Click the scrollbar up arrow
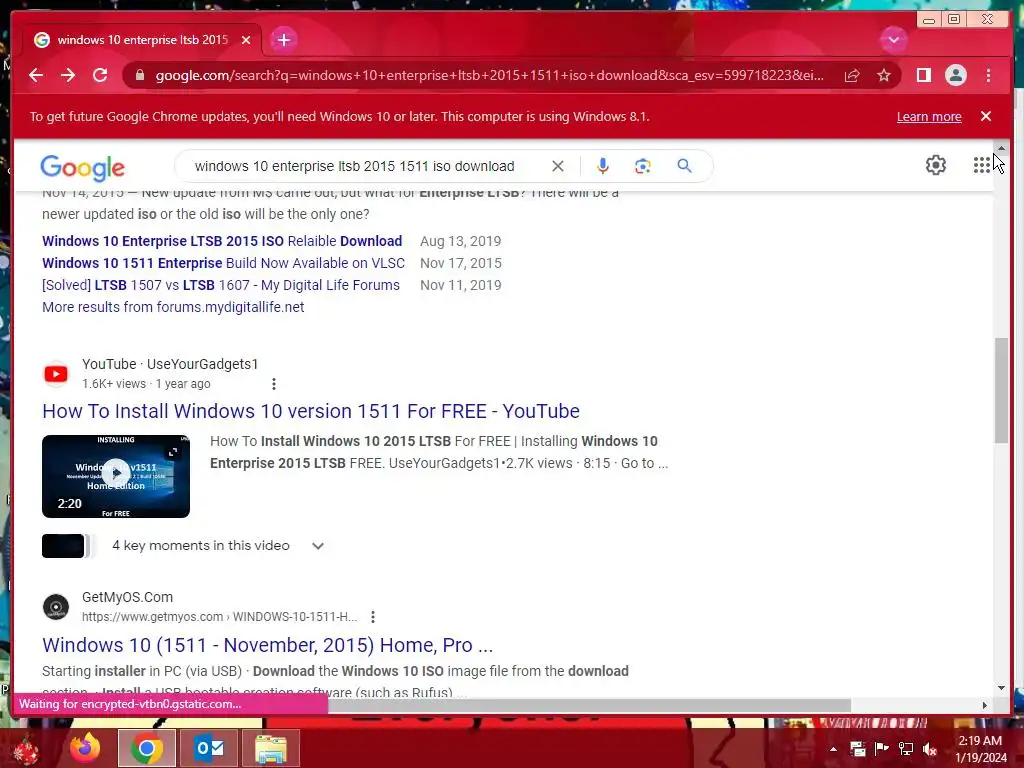 1001,149
